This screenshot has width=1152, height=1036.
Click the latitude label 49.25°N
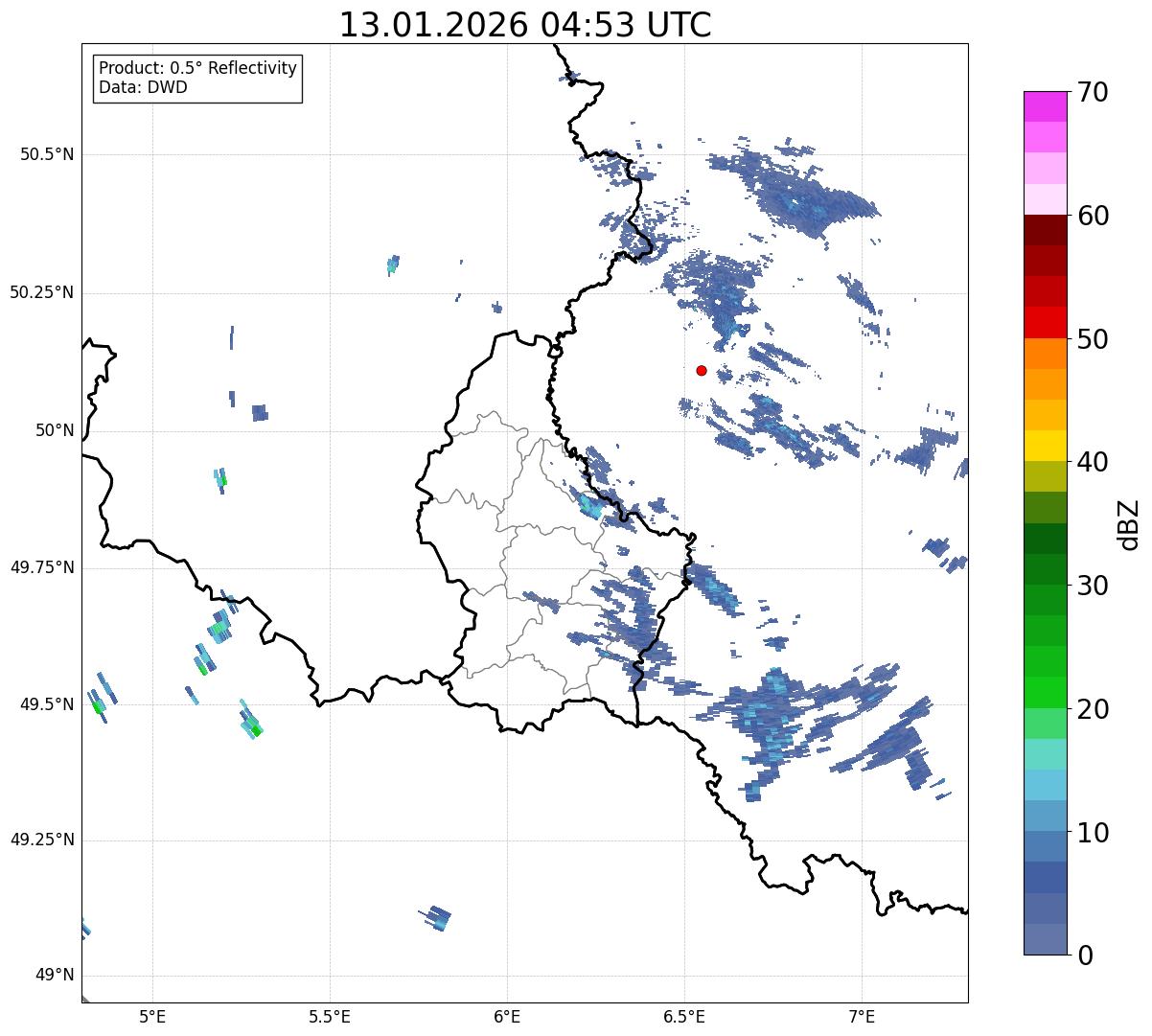(x=41, y=840)
